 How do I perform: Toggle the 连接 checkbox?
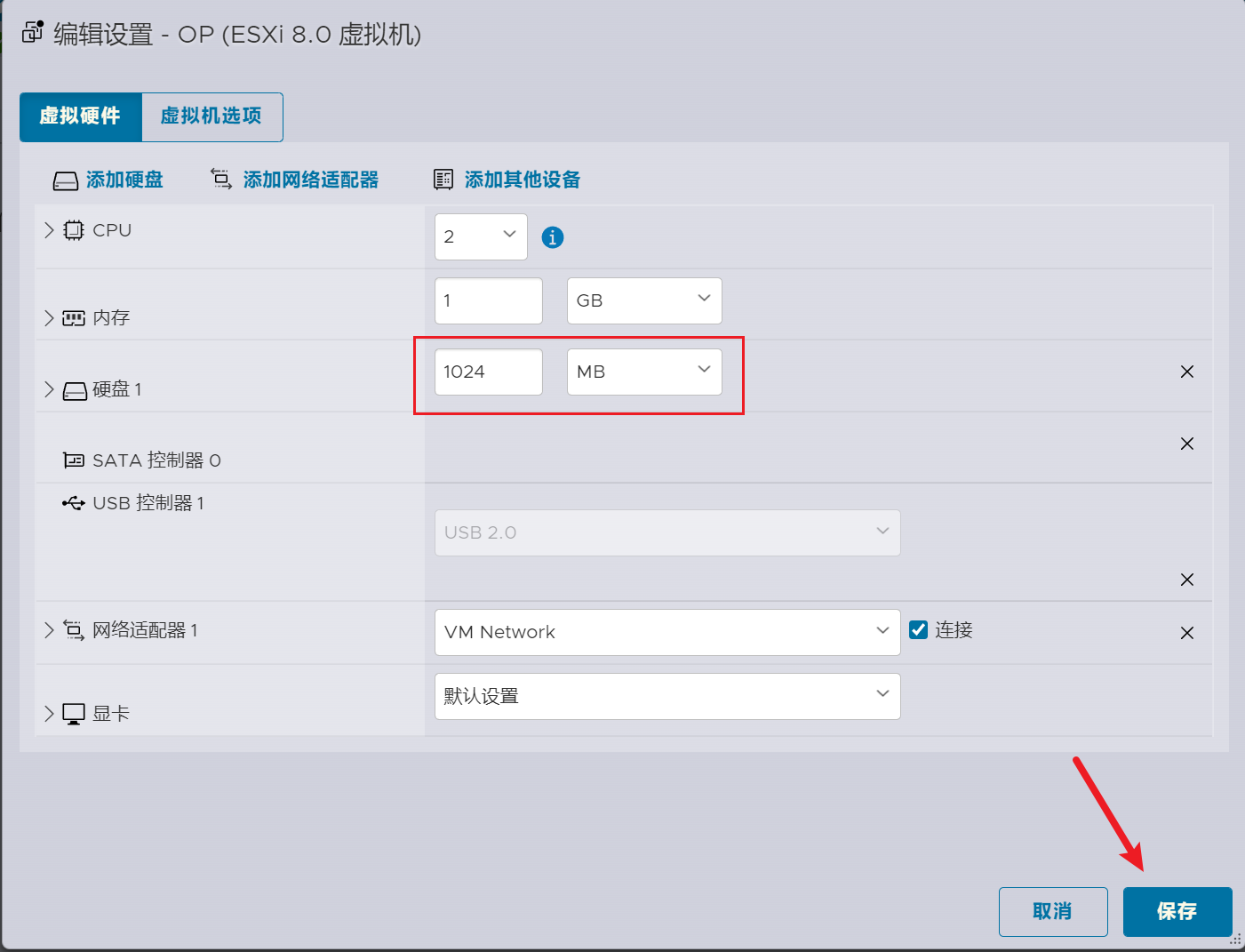(919, 629)
